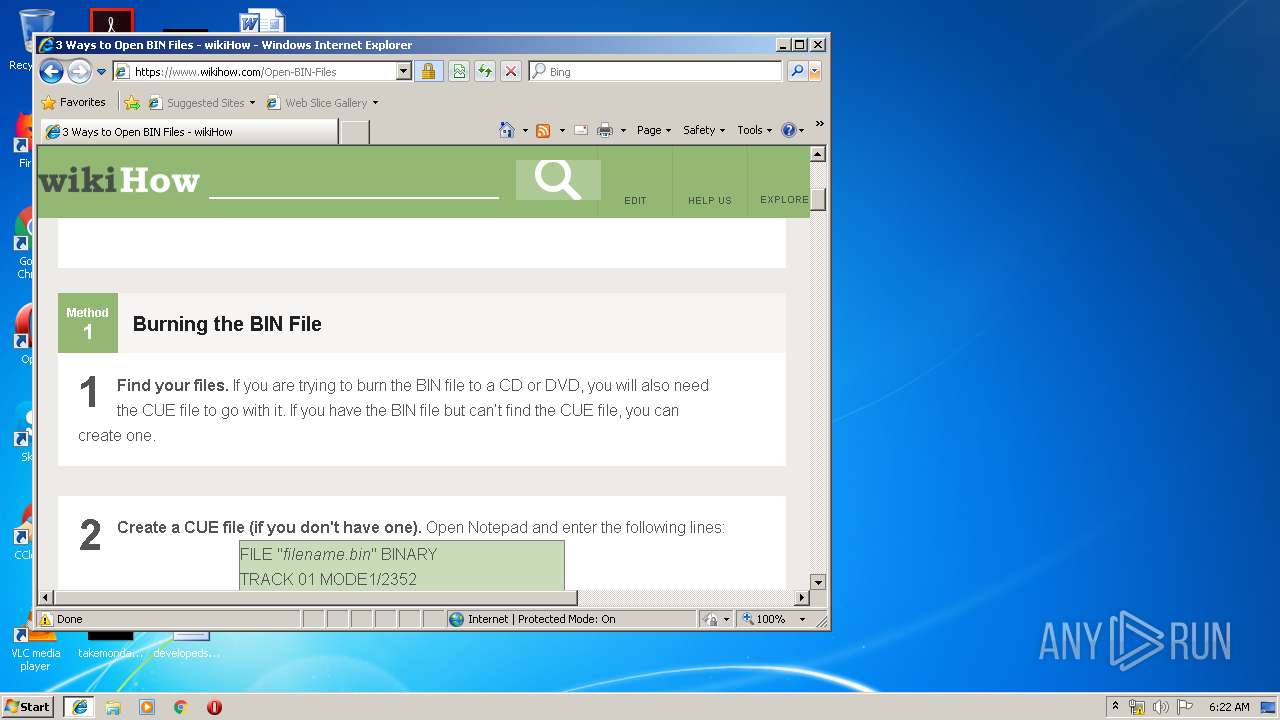Open Google Chrome from taskbar

(x=181, y=707)
